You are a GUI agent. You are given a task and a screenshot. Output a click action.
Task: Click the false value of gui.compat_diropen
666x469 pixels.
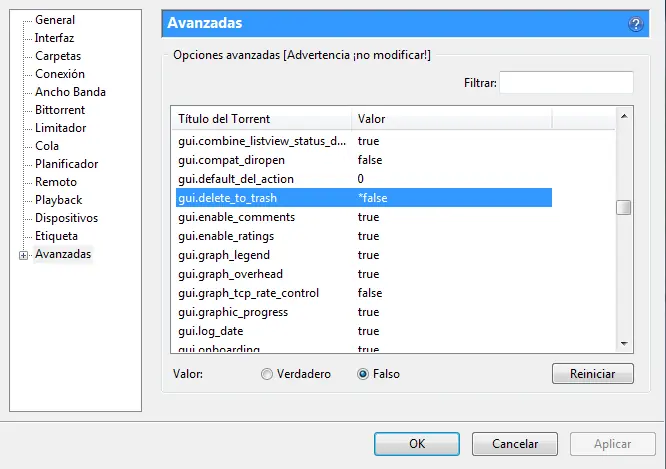(370, 160)
